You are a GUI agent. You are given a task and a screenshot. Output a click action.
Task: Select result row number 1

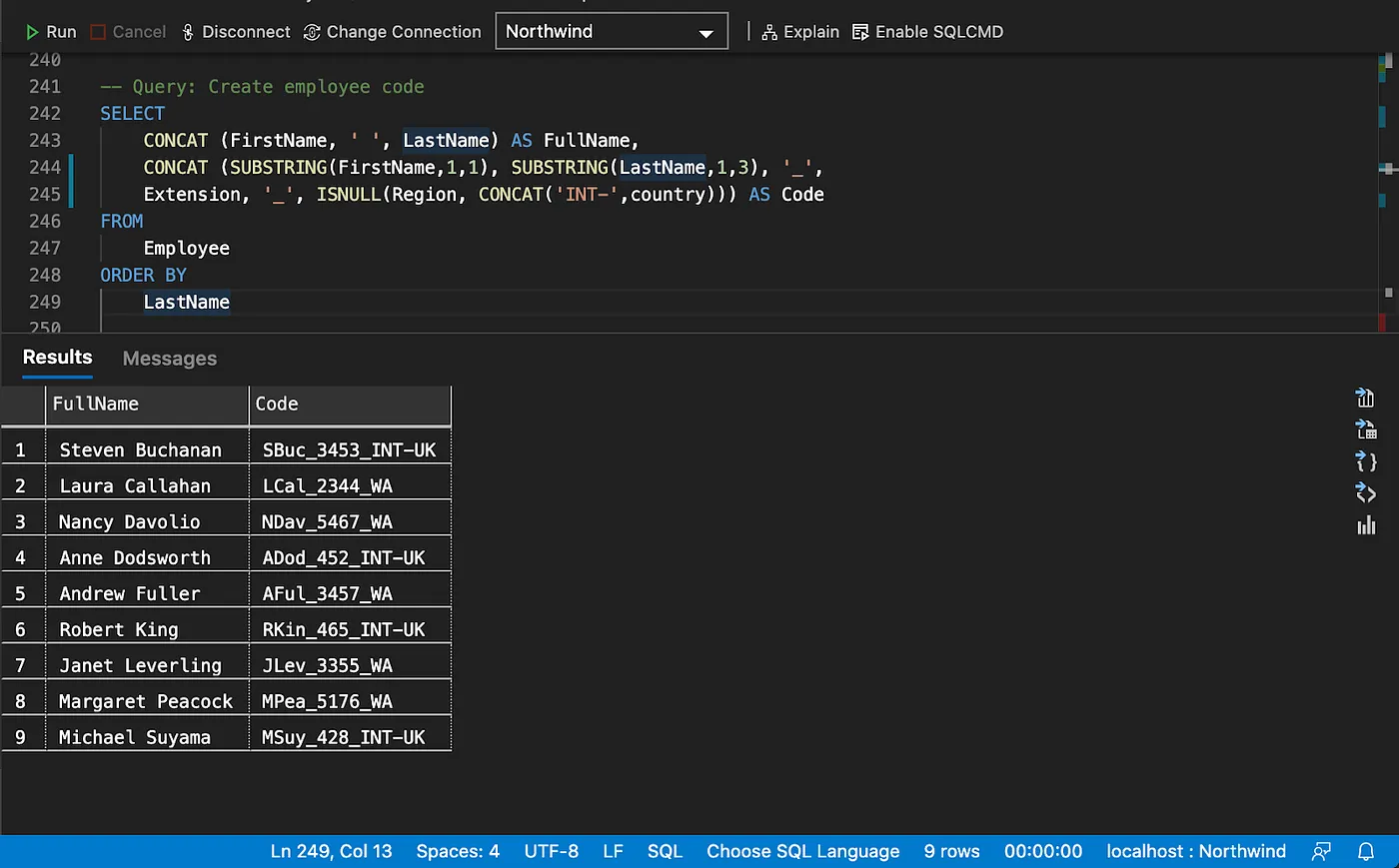pyautogui.click(x=22, y=450)
